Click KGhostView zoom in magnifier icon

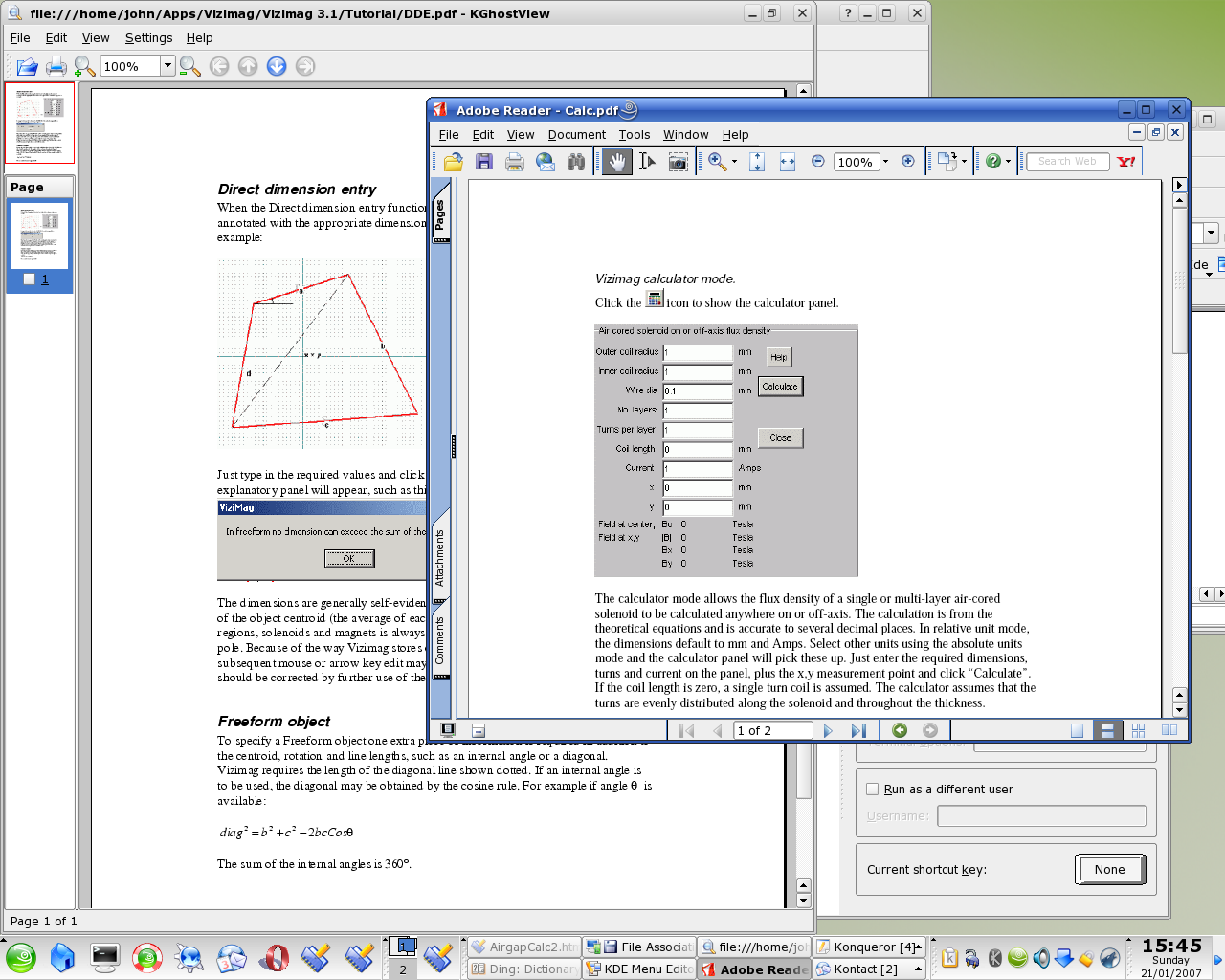click(x=84, y=66)
